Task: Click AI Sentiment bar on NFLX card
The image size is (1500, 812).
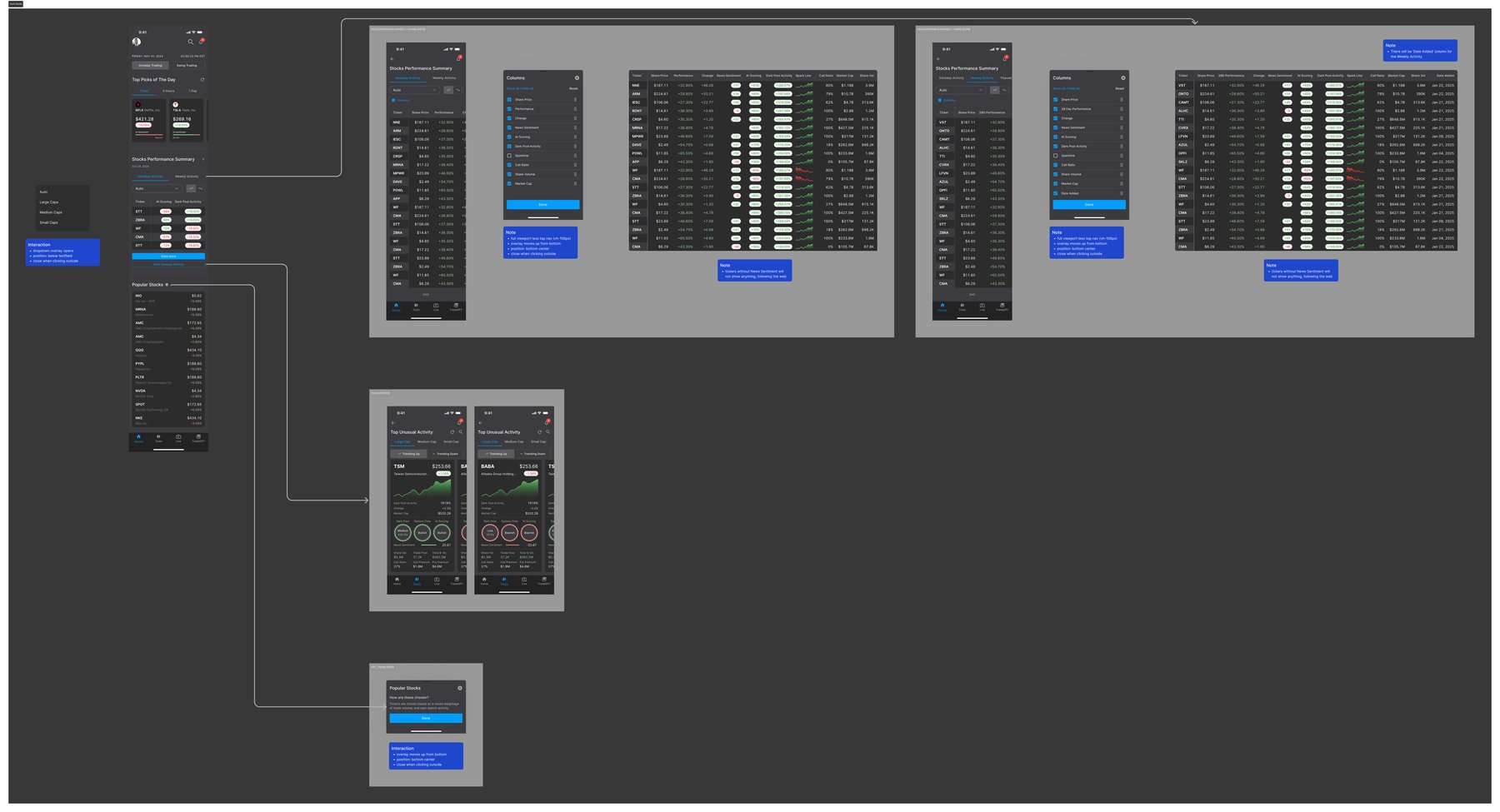Action: (x=149, y=133)
